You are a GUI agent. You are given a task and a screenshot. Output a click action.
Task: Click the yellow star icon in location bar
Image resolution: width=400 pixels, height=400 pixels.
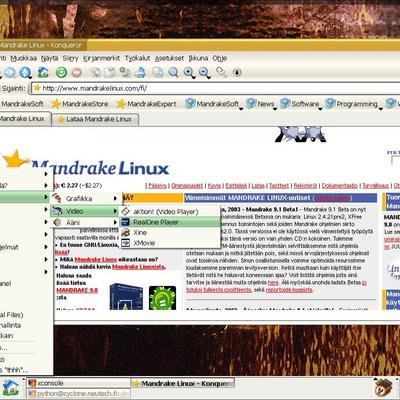point(37,88)
